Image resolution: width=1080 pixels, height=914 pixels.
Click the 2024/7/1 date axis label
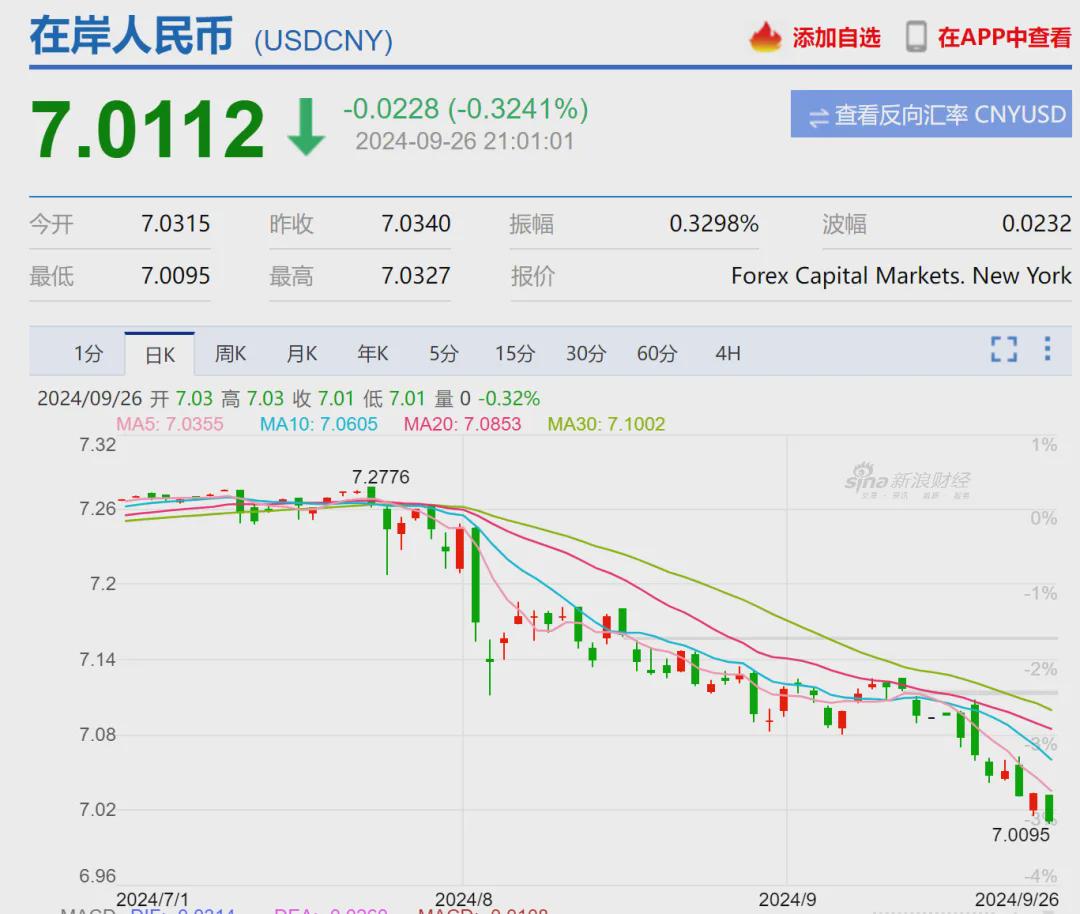tap(152, 899)
